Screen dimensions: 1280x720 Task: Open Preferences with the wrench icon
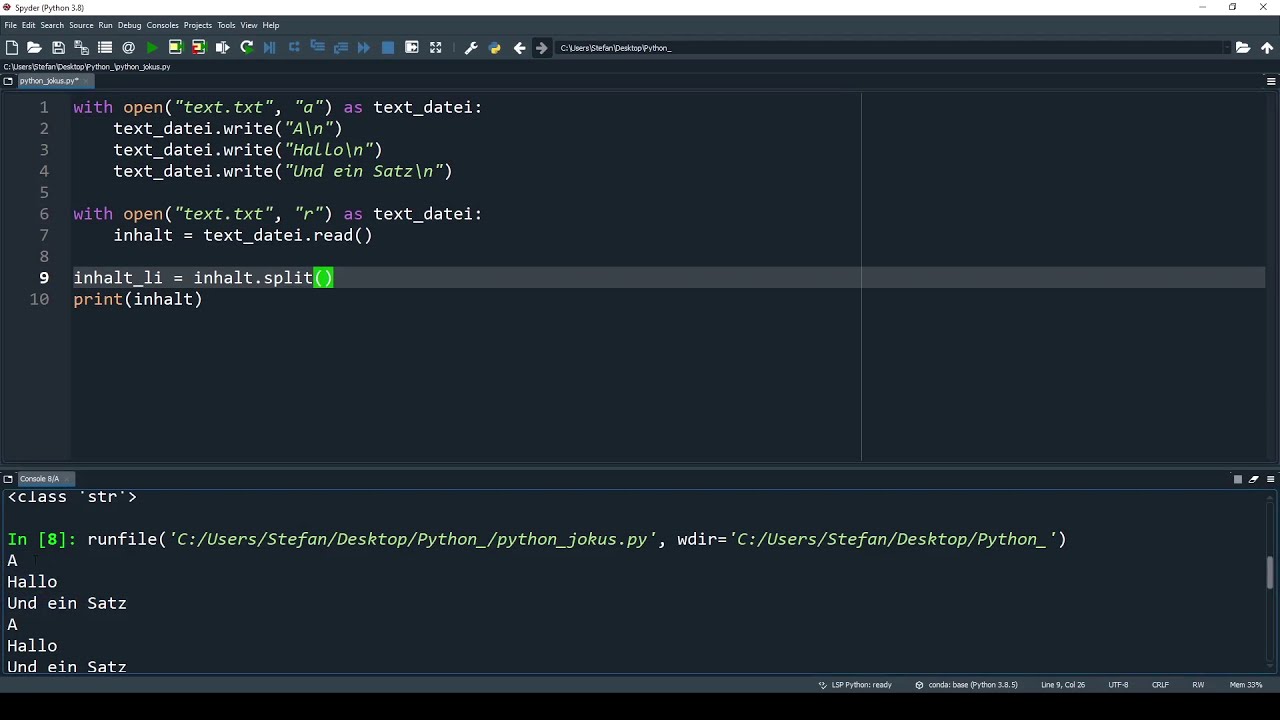tap(471, 47)
